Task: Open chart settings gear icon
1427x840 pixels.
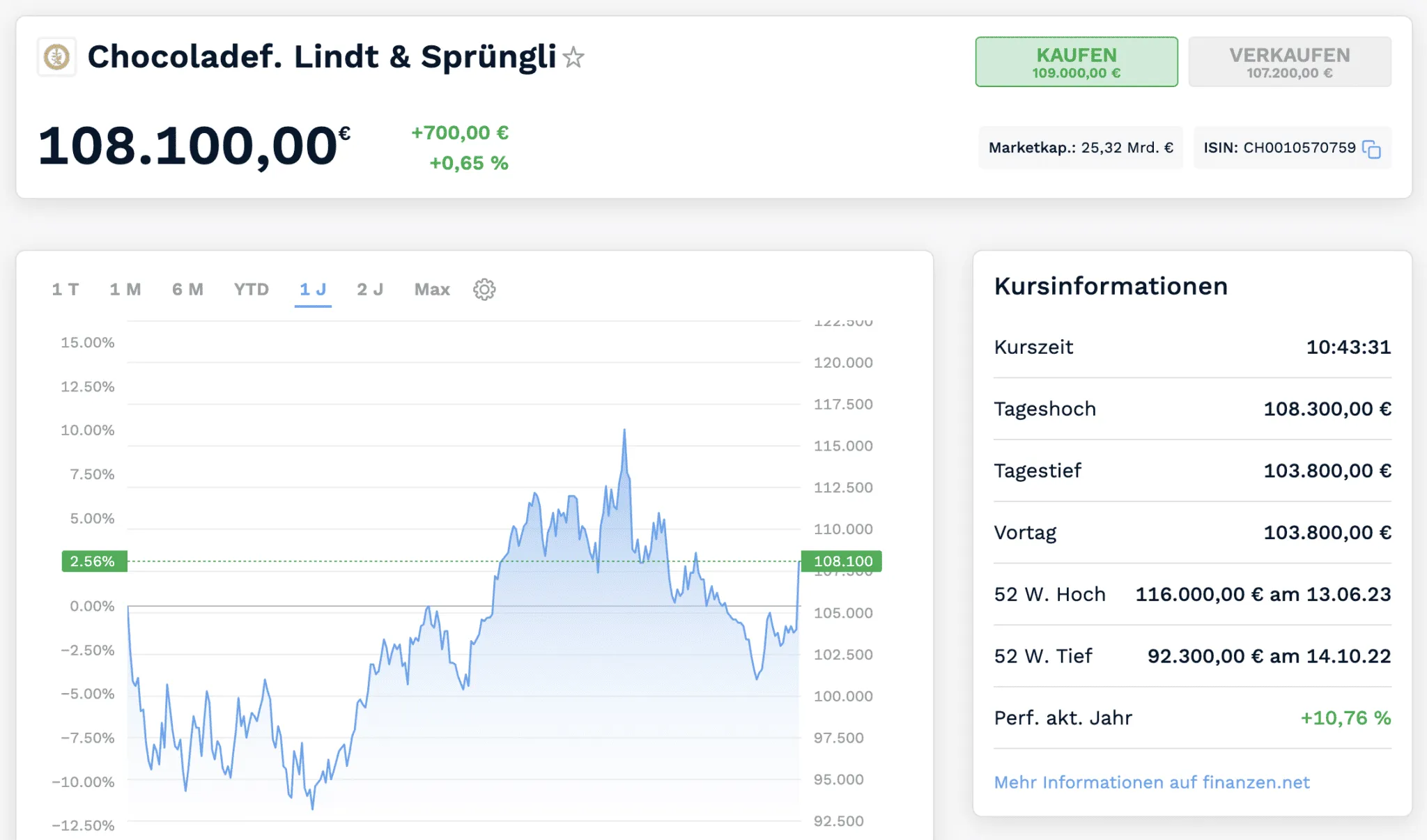Action: click(484, 290)
